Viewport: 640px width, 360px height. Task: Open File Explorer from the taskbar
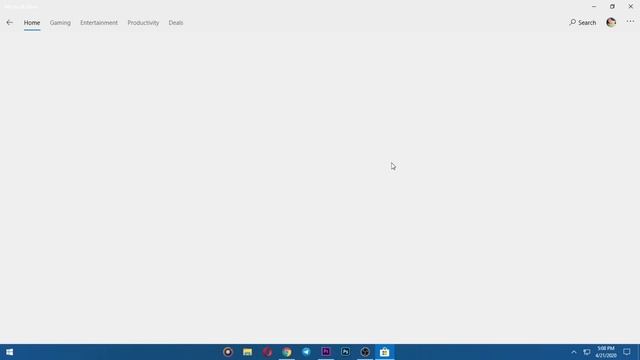[247, 352]
